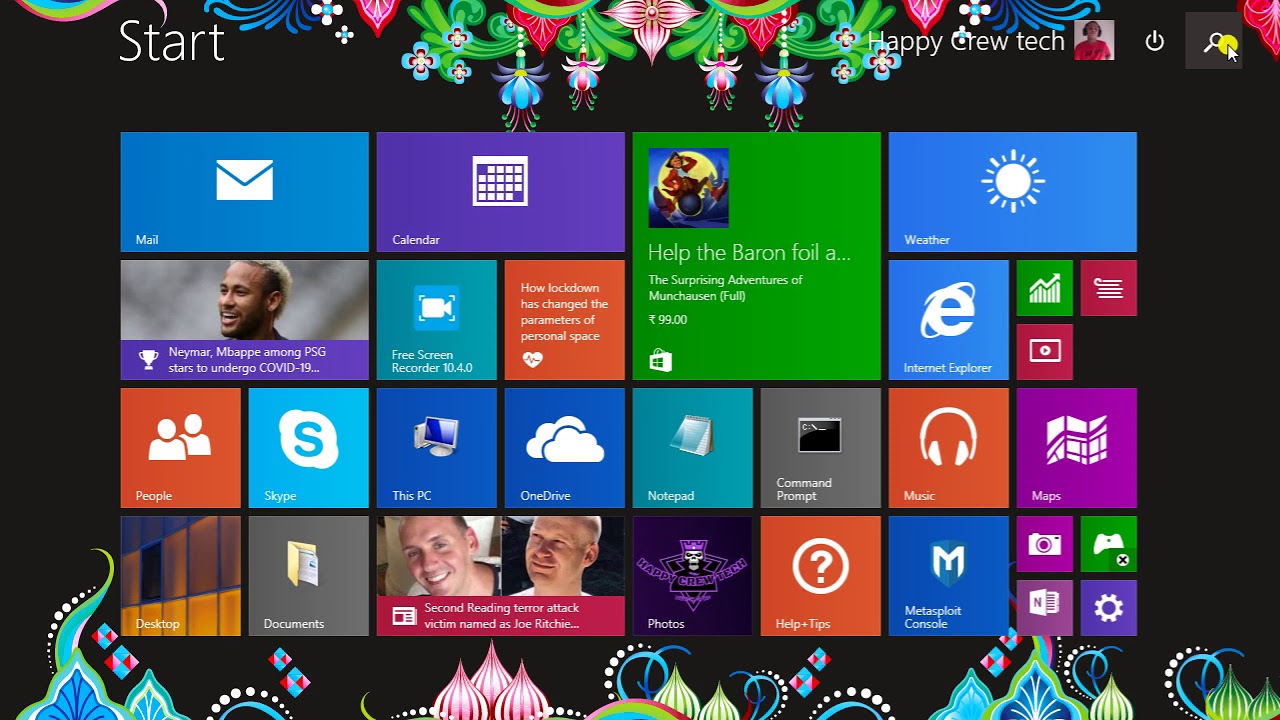Screen dimensions: 1280x720
Task: Open the People tile
Action: pos(180,448)
